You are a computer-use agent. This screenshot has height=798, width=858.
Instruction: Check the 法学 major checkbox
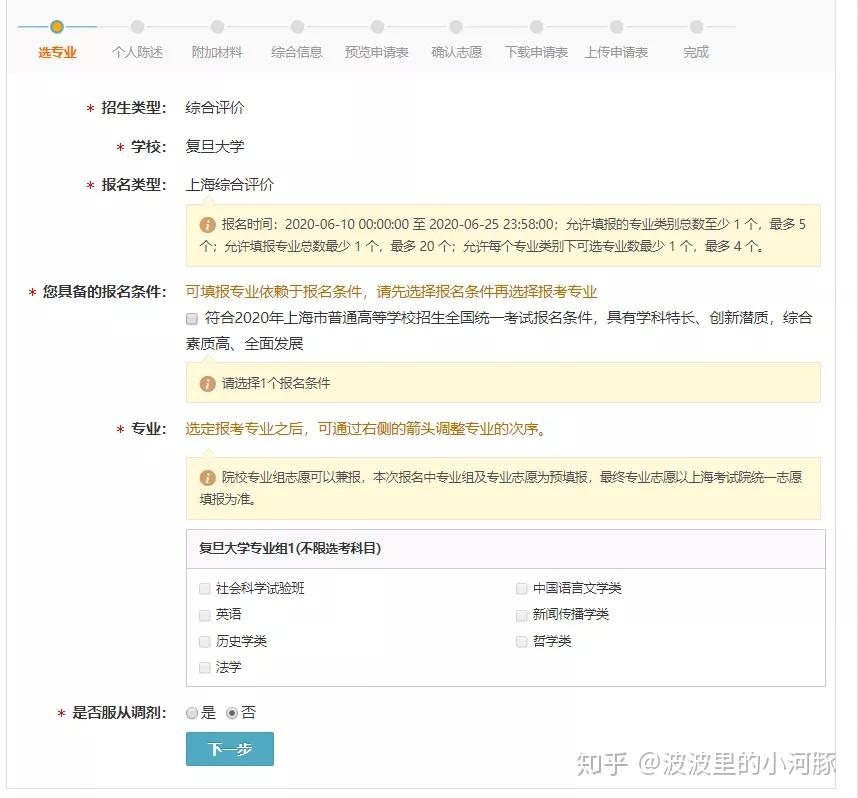[x=204, y=667]
